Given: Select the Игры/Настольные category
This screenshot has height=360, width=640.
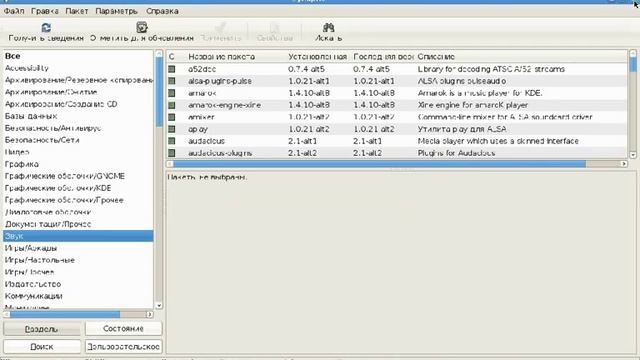Looking at the screenshot, I should [x=78, y=260].
